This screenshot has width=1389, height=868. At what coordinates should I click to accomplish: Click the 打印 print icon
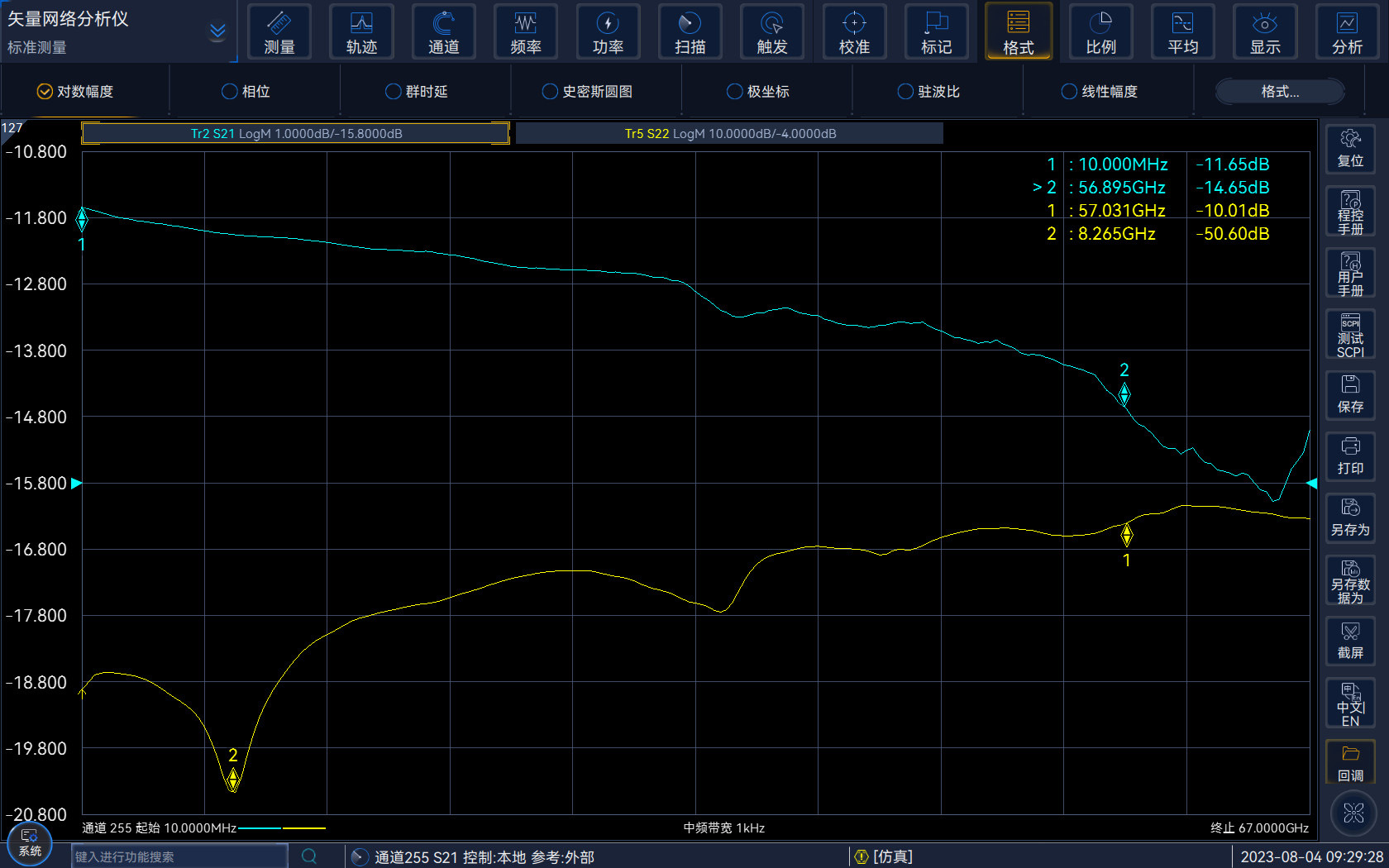pyautogui.click(x=1350, y=456)
